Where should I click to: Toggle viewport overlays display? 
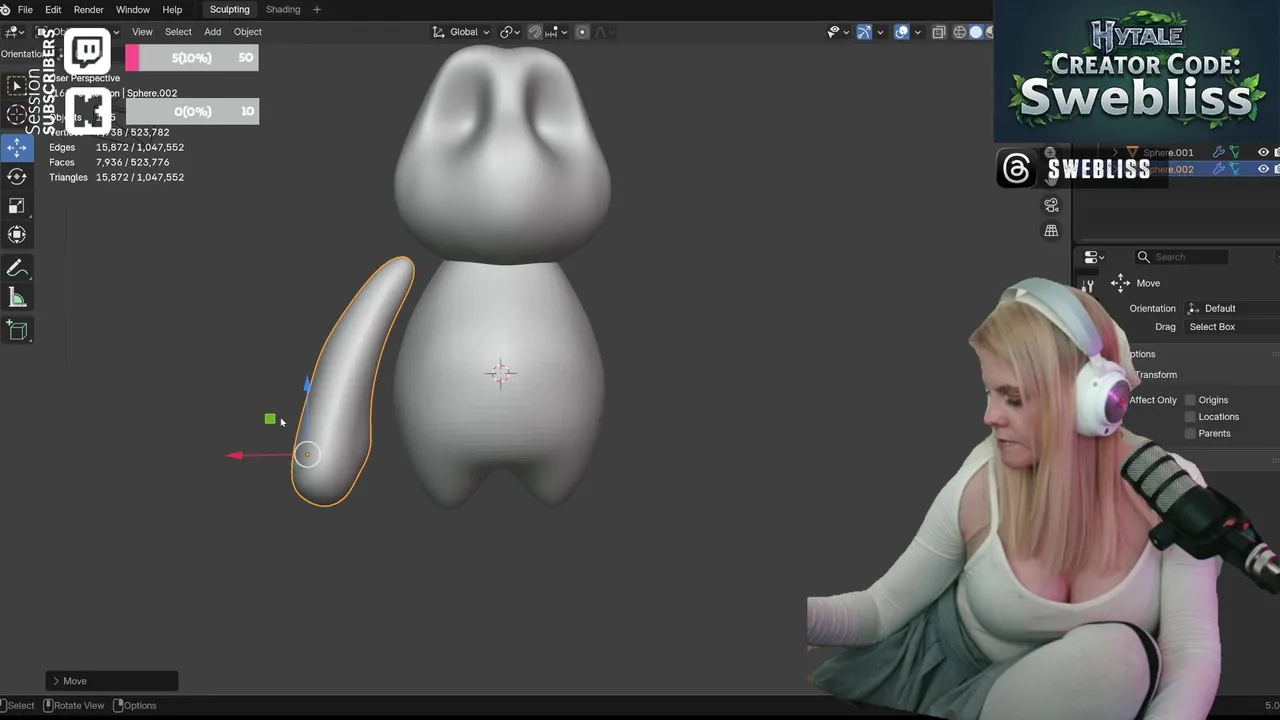902,32
